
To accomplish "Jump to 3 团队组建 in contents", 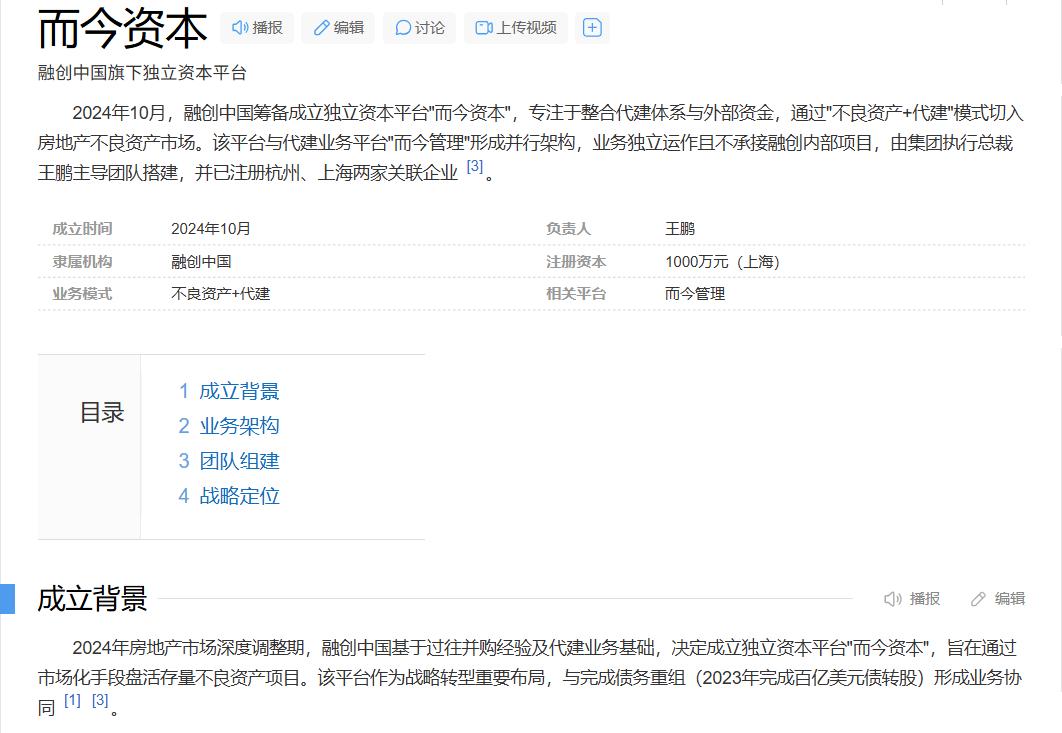I will tap(229, 461).
